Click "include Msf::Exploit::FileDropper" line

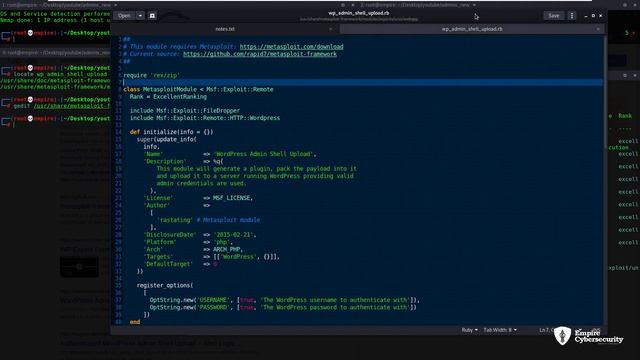(185, 111)
